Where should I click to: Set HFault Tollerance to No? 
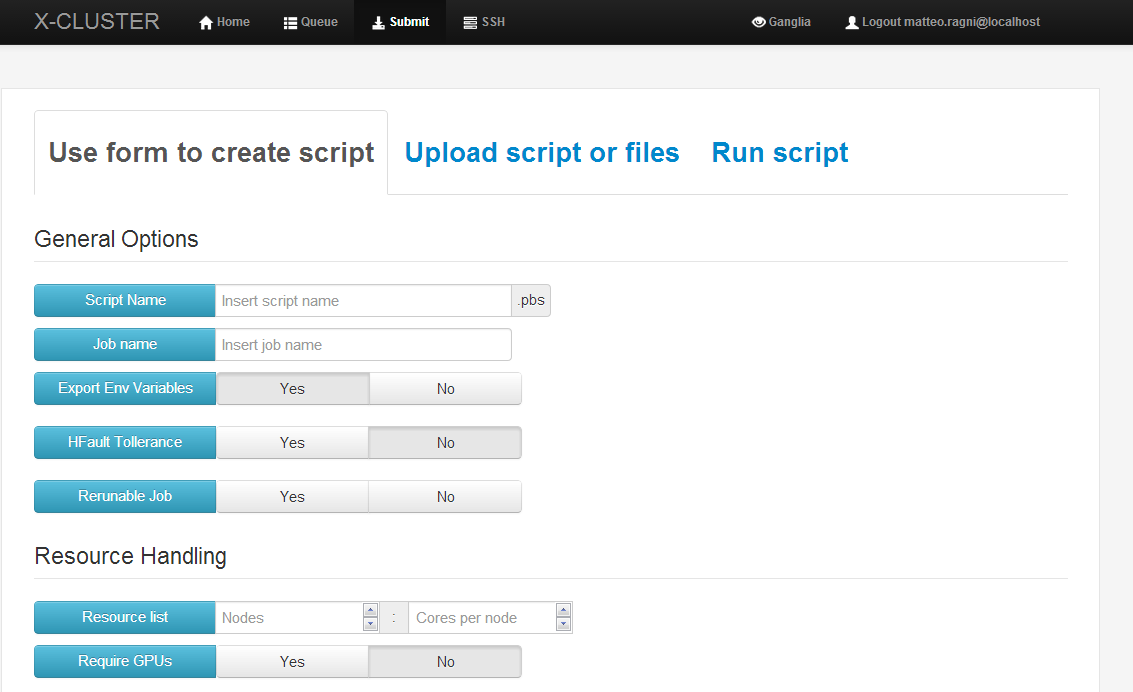point(445,443)
